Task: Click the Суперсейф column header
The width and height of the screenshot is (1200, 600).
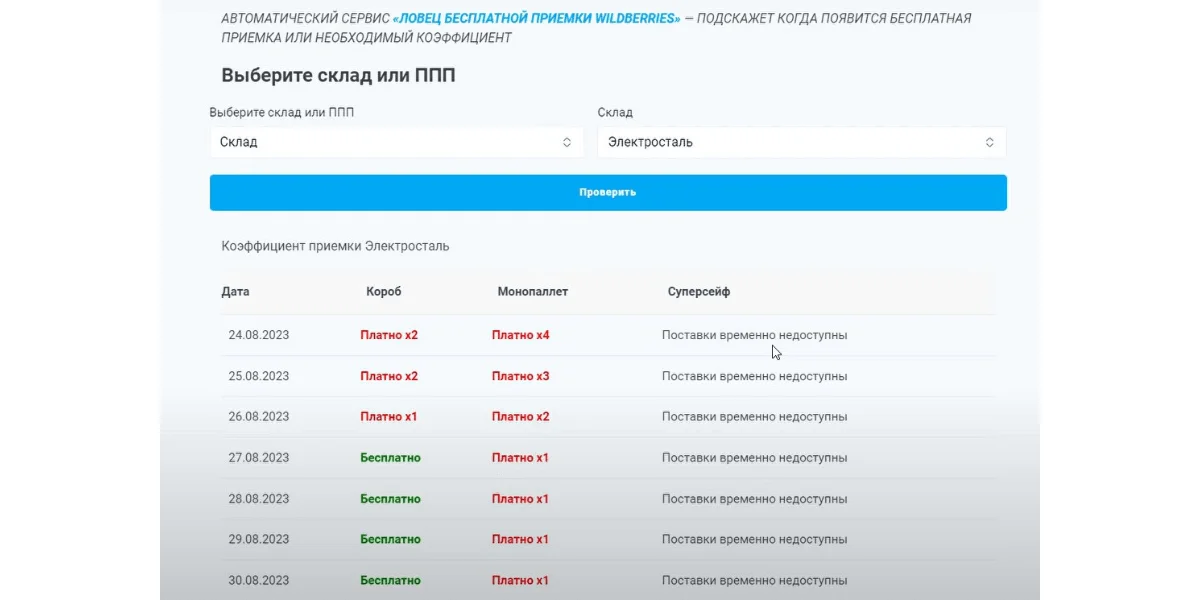Action: tap(699, 292)
